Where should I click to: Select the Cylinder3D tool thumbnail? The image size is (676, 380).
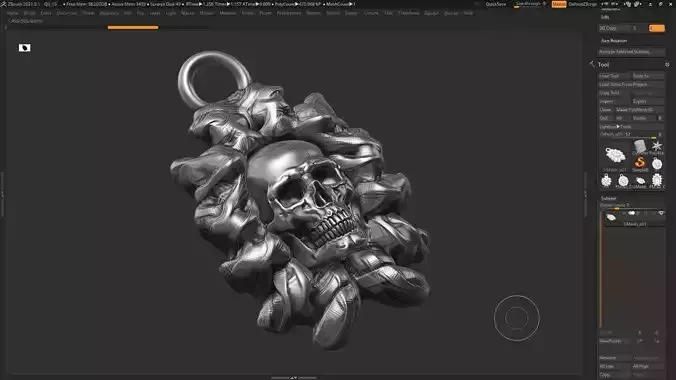pyautogui.click(x=640, y=147)
